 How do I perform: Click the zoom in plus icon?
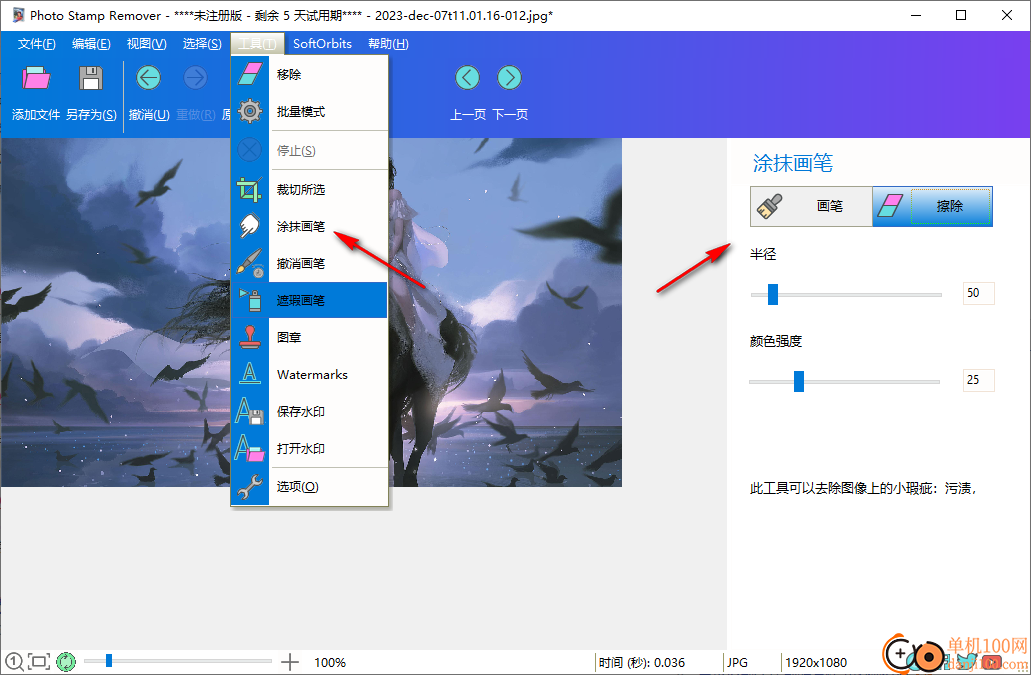[x=290, y=662]
